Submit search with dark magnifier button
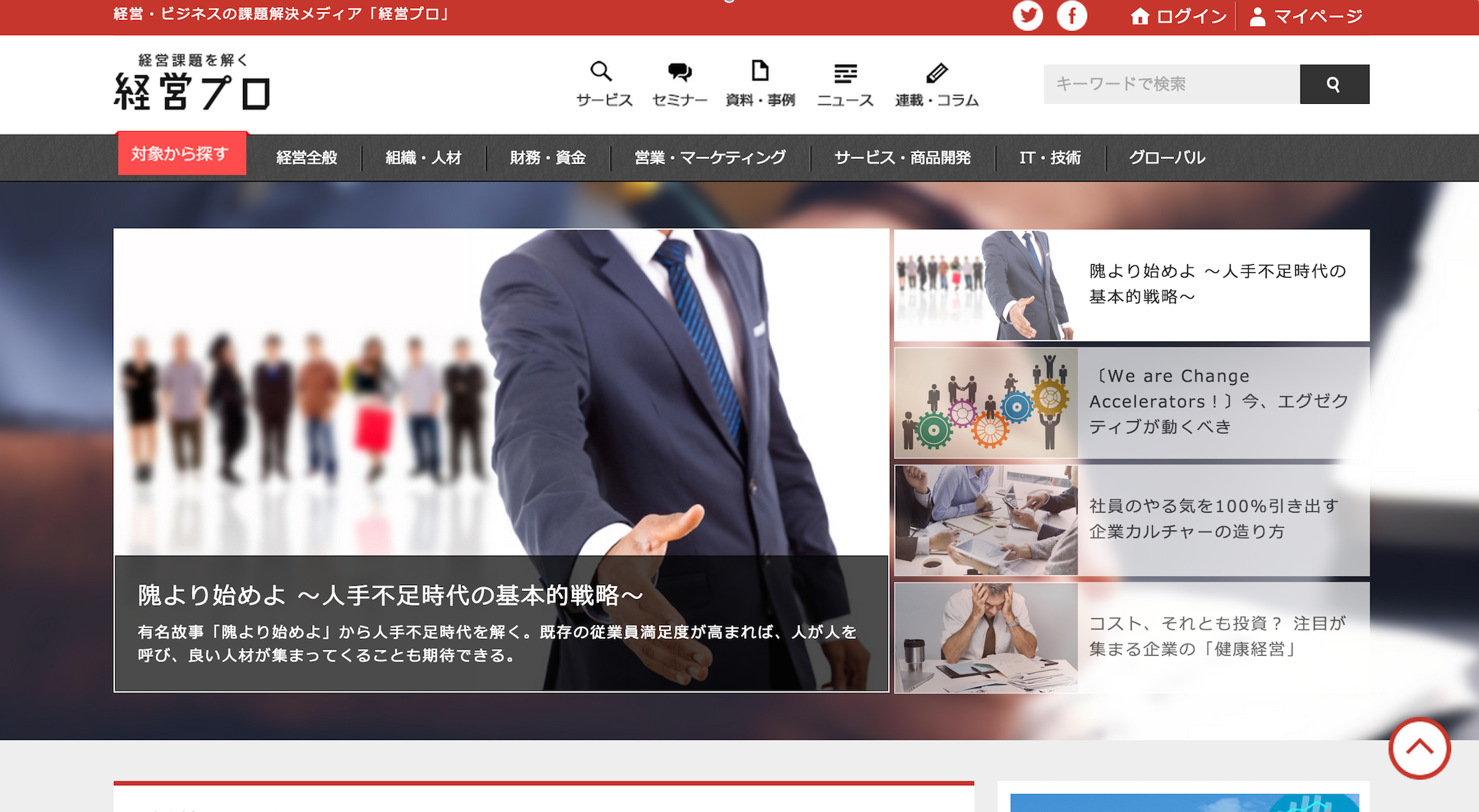 (x=1334, y=84)
